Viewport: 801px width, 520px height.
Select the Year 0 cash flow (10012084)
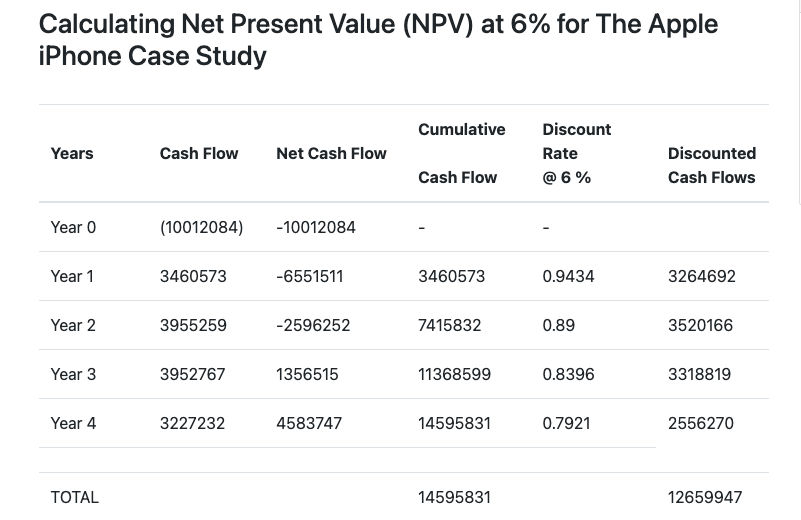[201, 227]
